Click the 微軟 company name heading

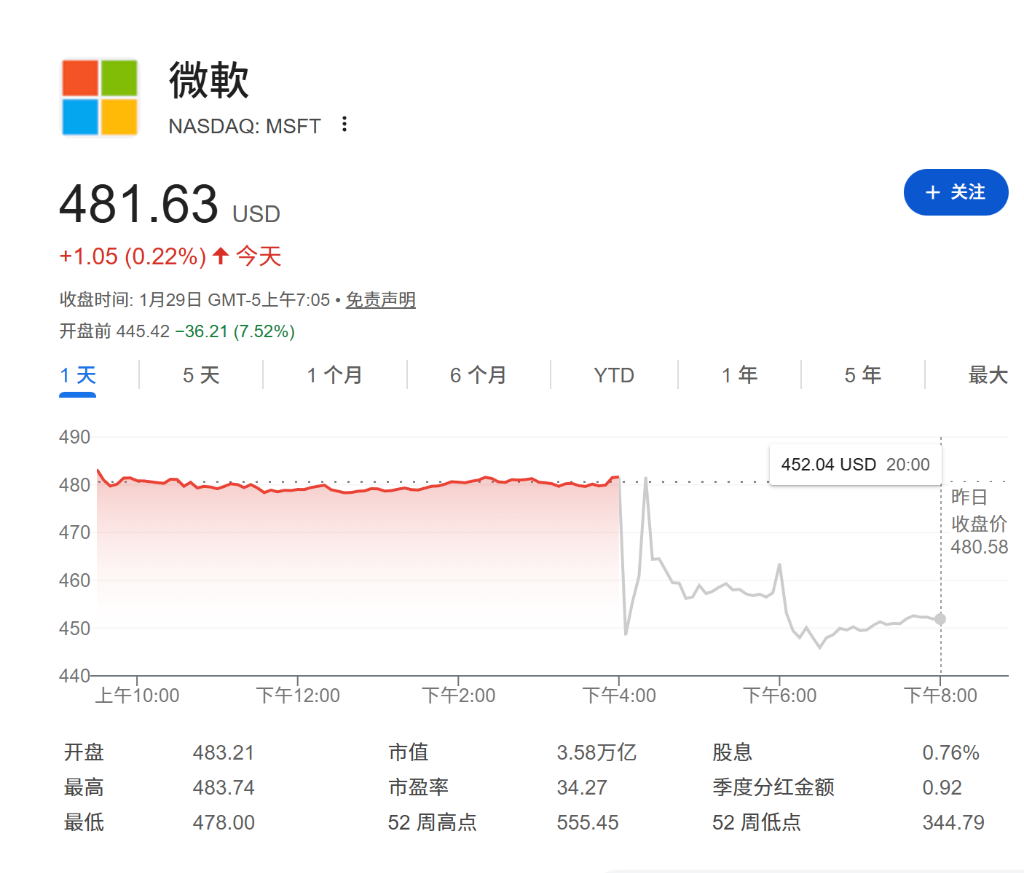pos(209,80)
